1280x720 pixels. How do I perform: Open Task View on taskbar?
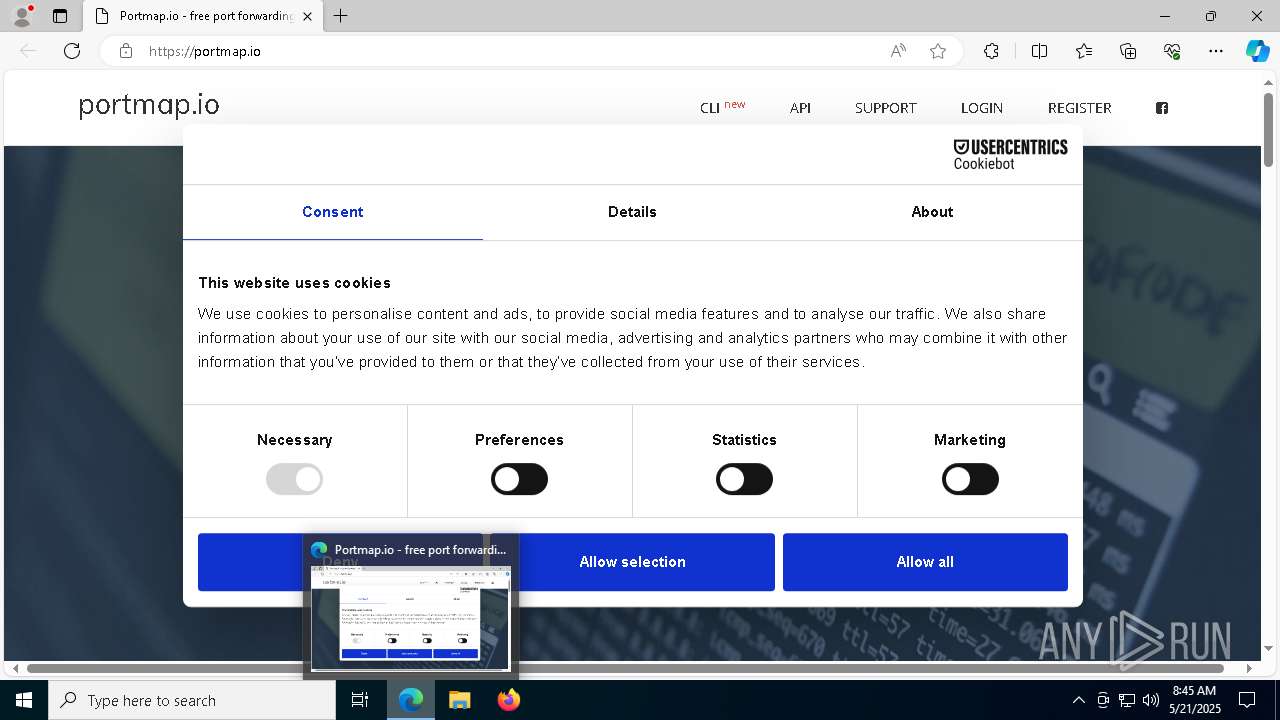coord(360,700)
